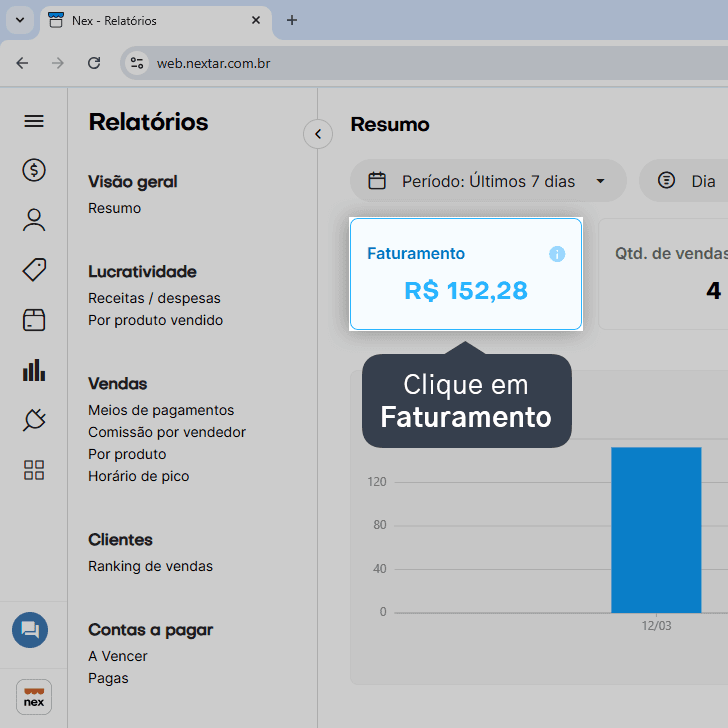Open A Vencer under Contas a pagar

point(118,656)
